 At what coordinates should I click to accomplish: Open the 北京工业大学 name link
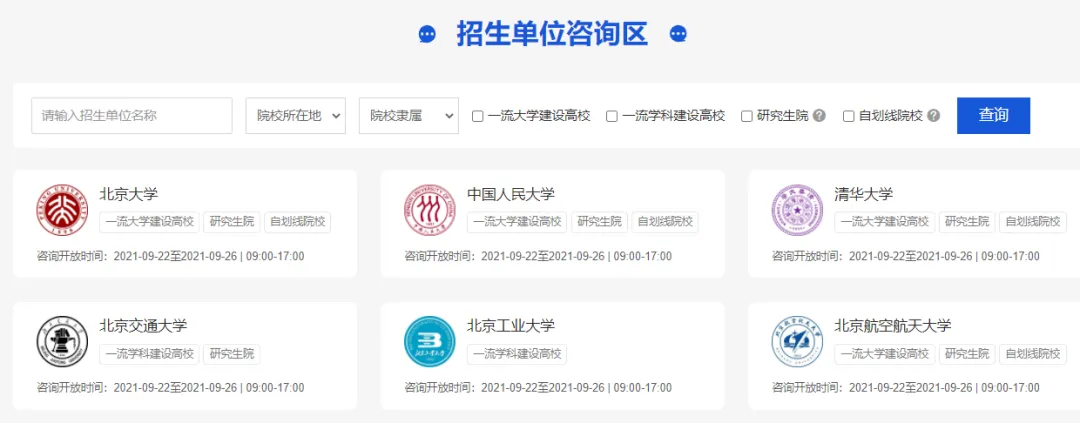coord(511,326)
